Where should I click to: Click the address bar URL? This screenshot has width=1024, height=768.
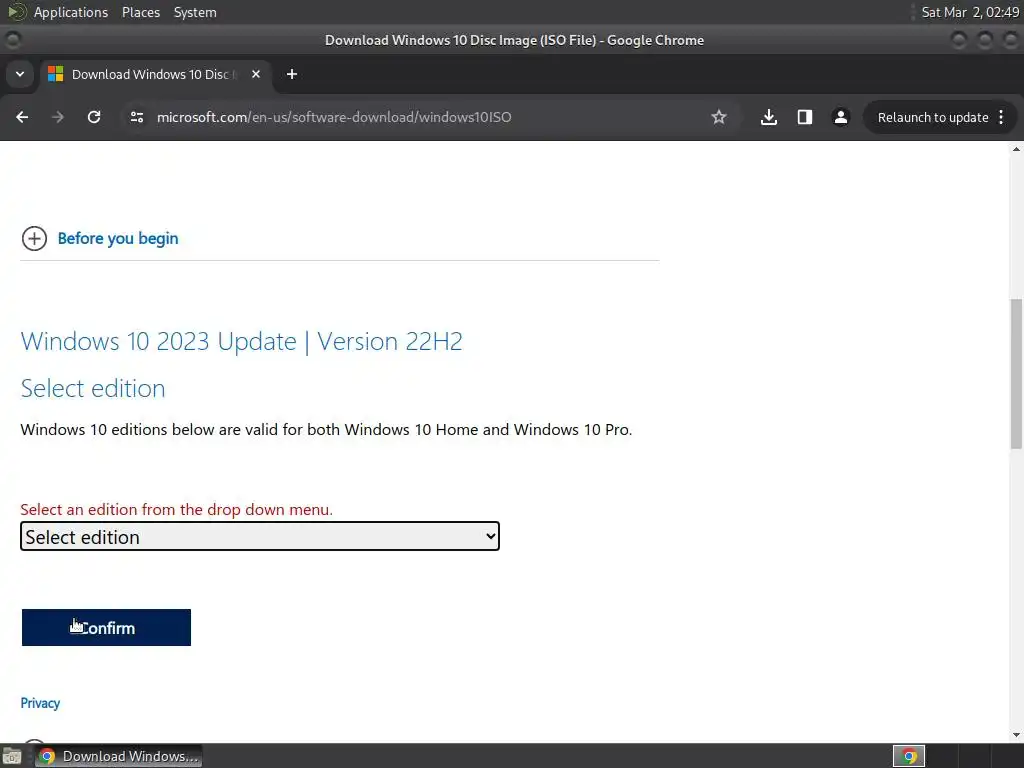click(x=334, y=117)
